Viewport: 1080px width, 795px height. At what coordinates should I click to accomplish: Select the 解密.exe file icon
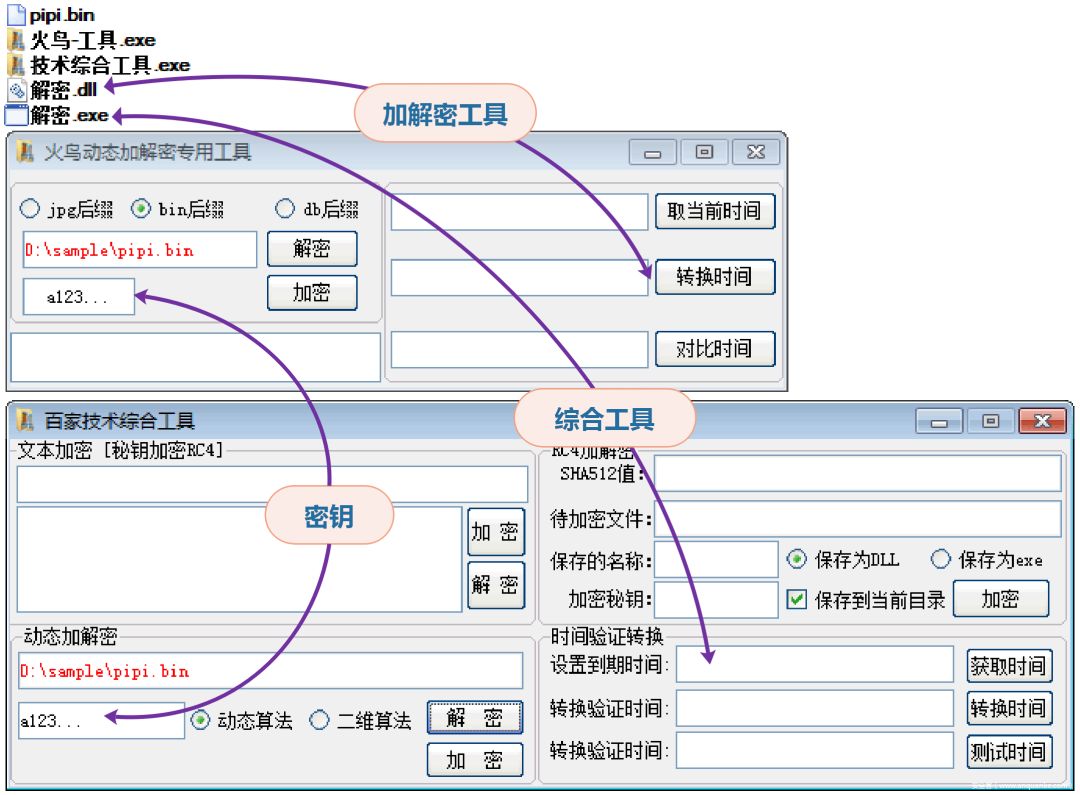tap(16, 115)
